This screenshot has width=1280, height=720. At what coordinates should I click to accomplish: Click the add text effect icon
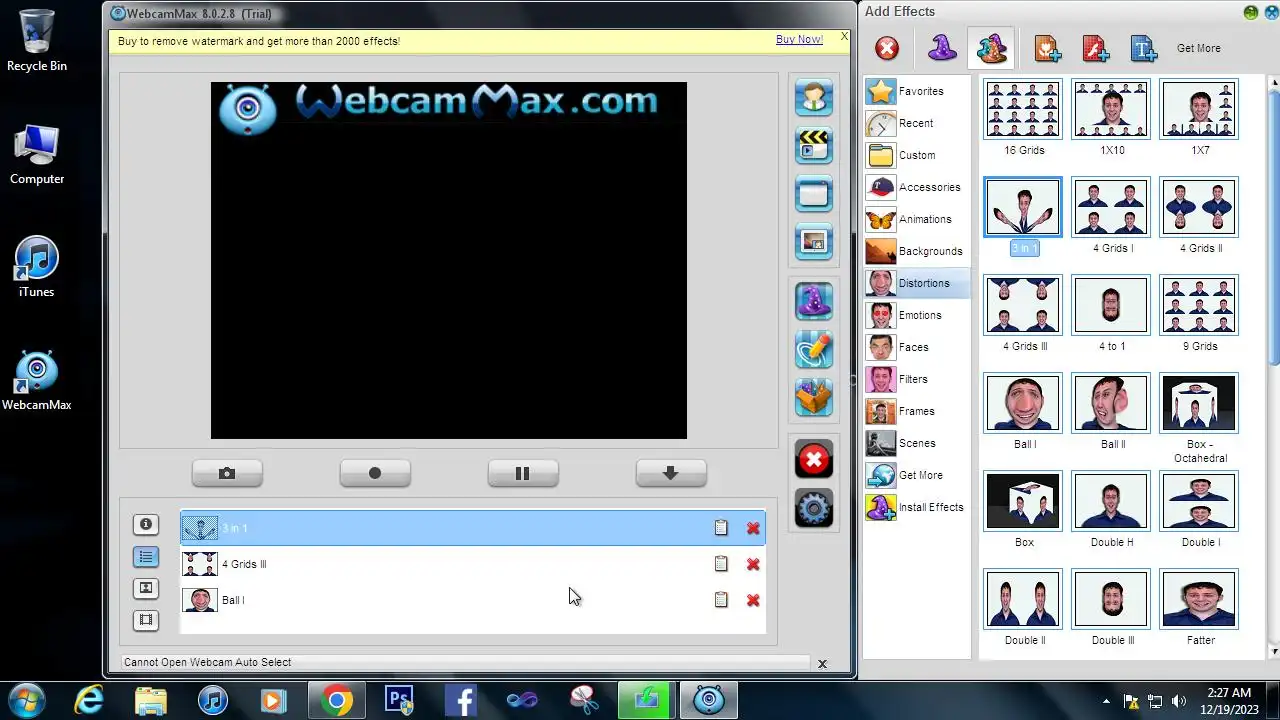1143,48
